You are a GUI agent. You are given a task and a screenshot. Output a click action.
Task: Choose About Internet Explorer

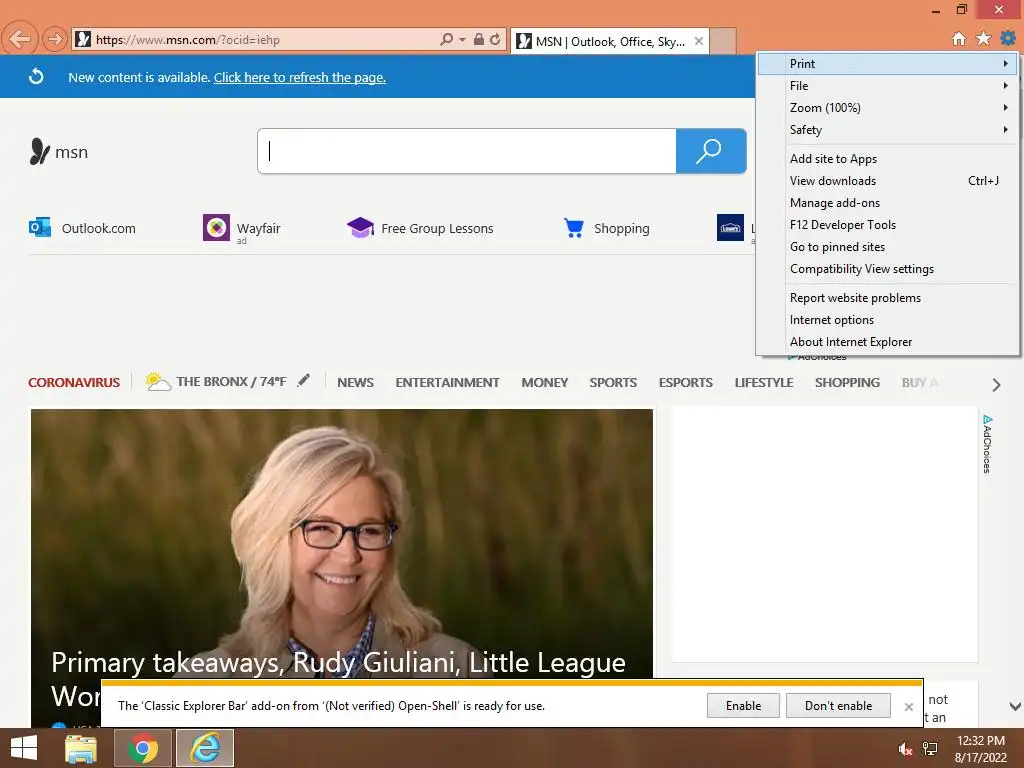click(x=887, y=342)
